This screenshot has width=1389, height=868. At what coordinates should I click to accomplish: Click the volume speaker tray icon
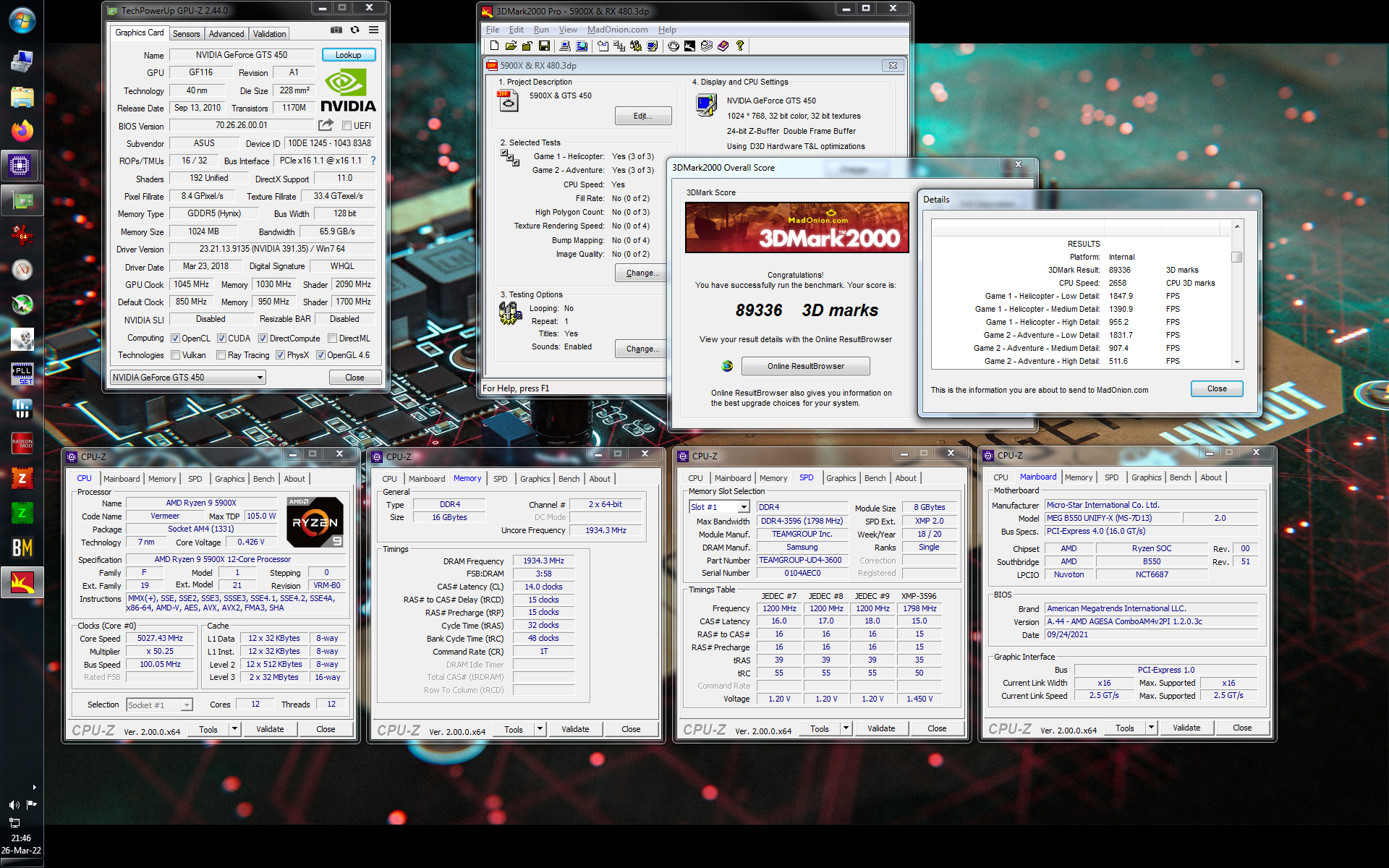tap(14, 805)
